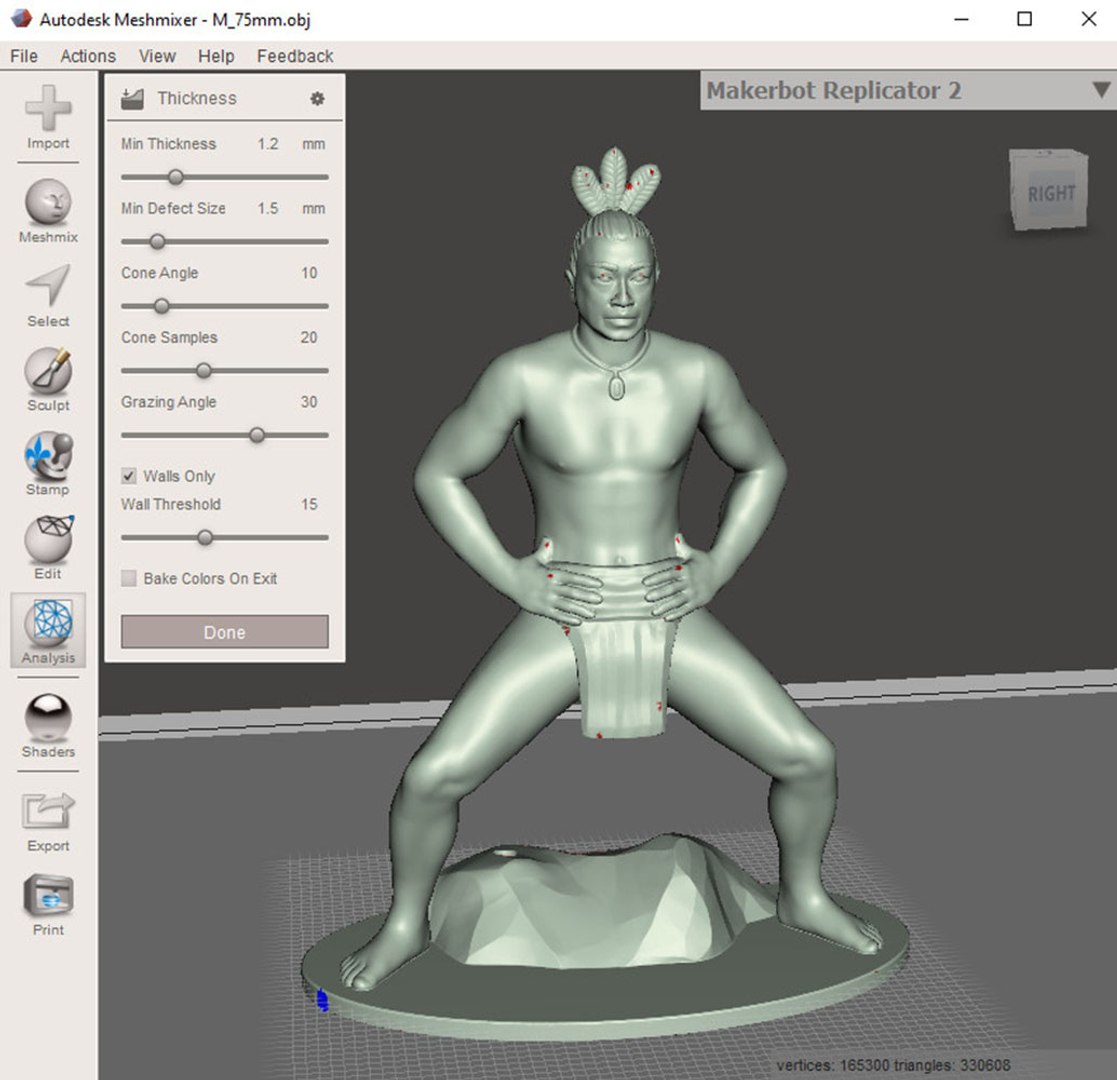Image resolution: width=1117 pixels, height=1080 pixels.
Task: Toggle the Walls Only checkbox
Action: click(129, 476)
